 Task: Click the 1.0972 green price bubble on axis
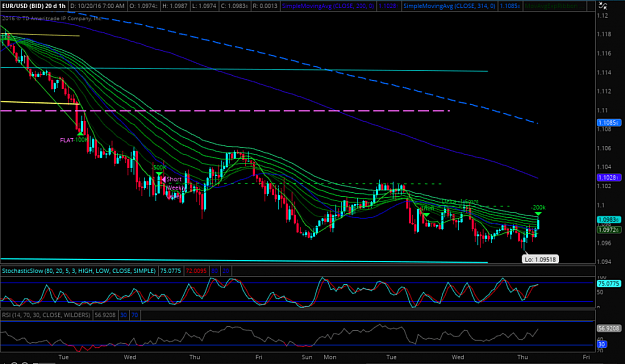click(x=609, y=230)
